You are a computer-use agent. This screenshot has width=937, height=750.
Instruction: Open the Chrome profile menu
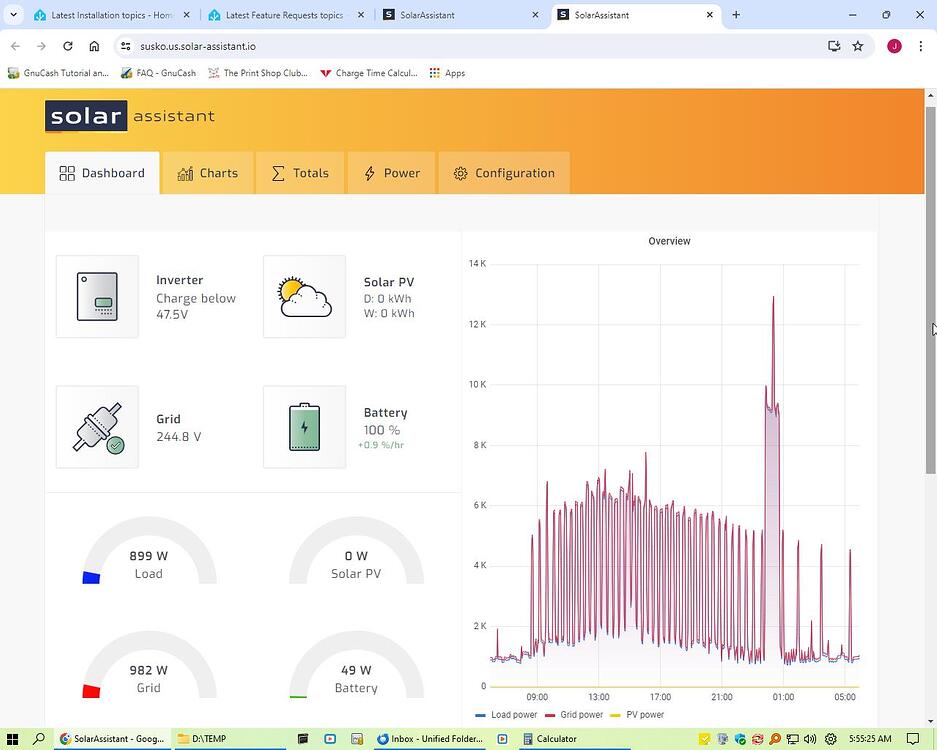[895, 46]
